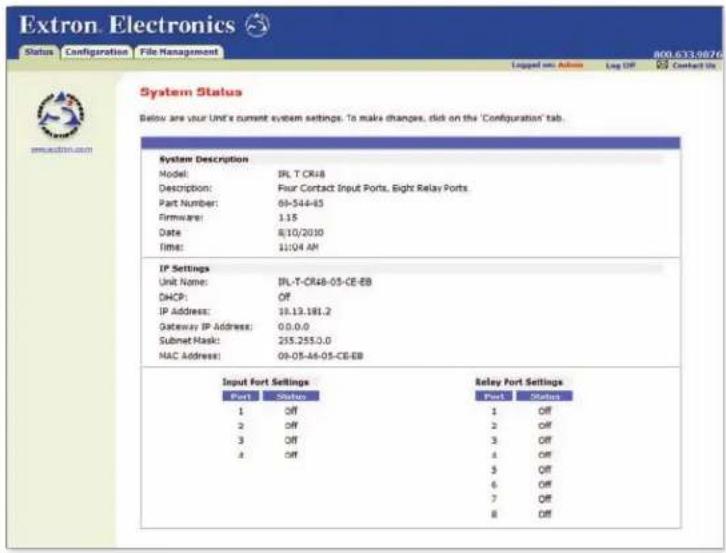Click Input Port 1 status Off

291,411
